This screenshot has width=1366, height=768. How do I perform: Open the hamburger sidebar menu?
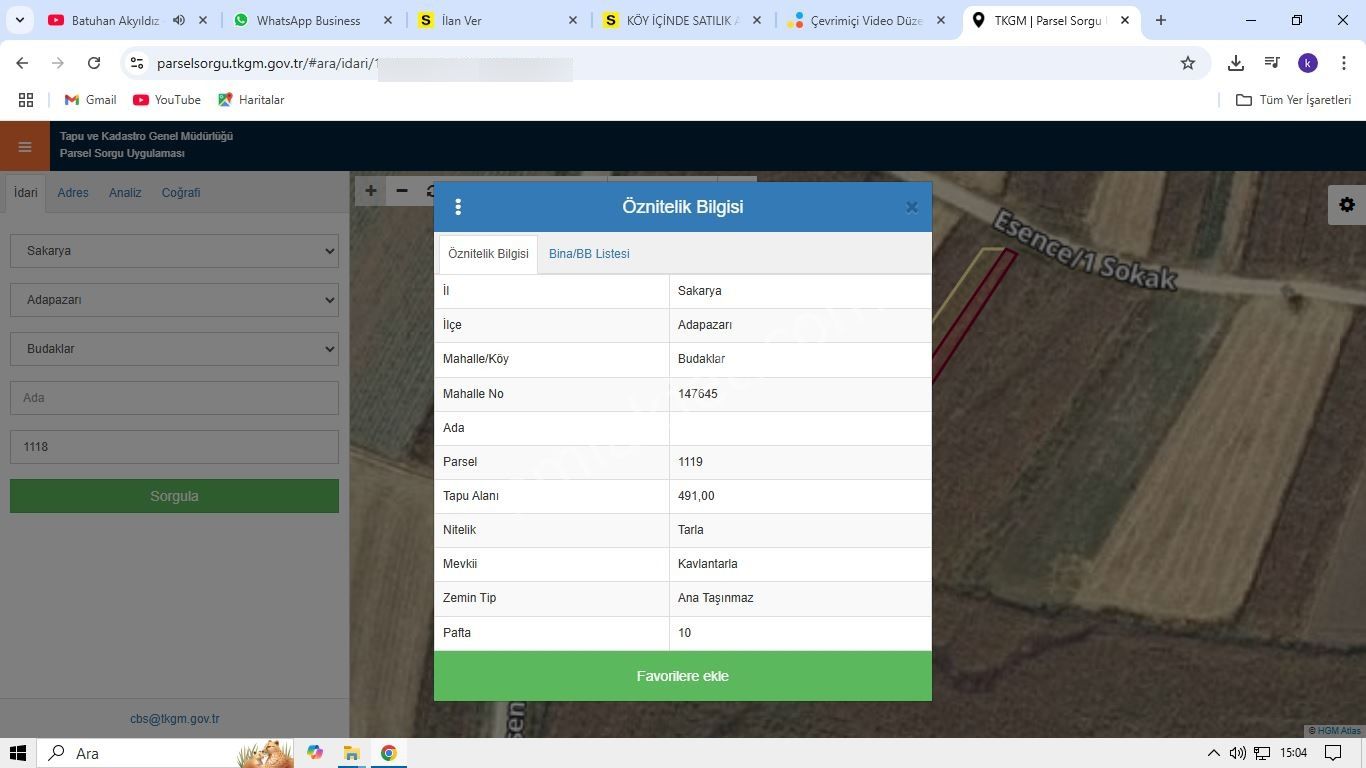[25, 147]
